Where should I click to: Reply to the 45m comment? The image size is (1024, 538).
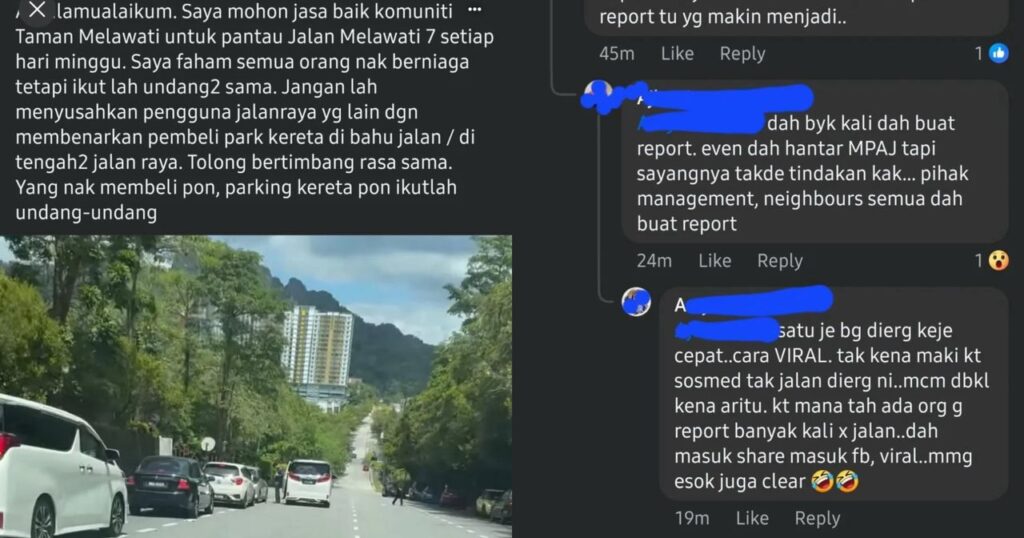pos(743,54)
